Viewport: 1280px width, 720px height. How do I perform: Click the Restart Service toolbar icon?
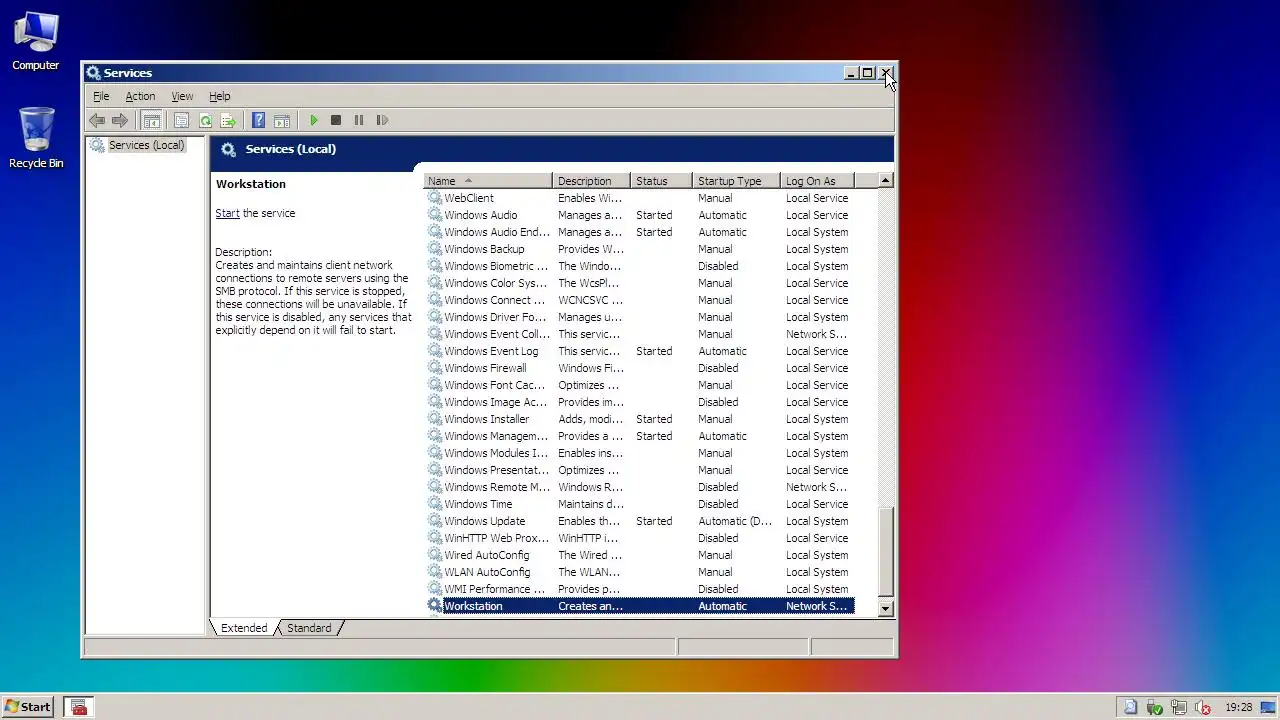click(382, 120)
